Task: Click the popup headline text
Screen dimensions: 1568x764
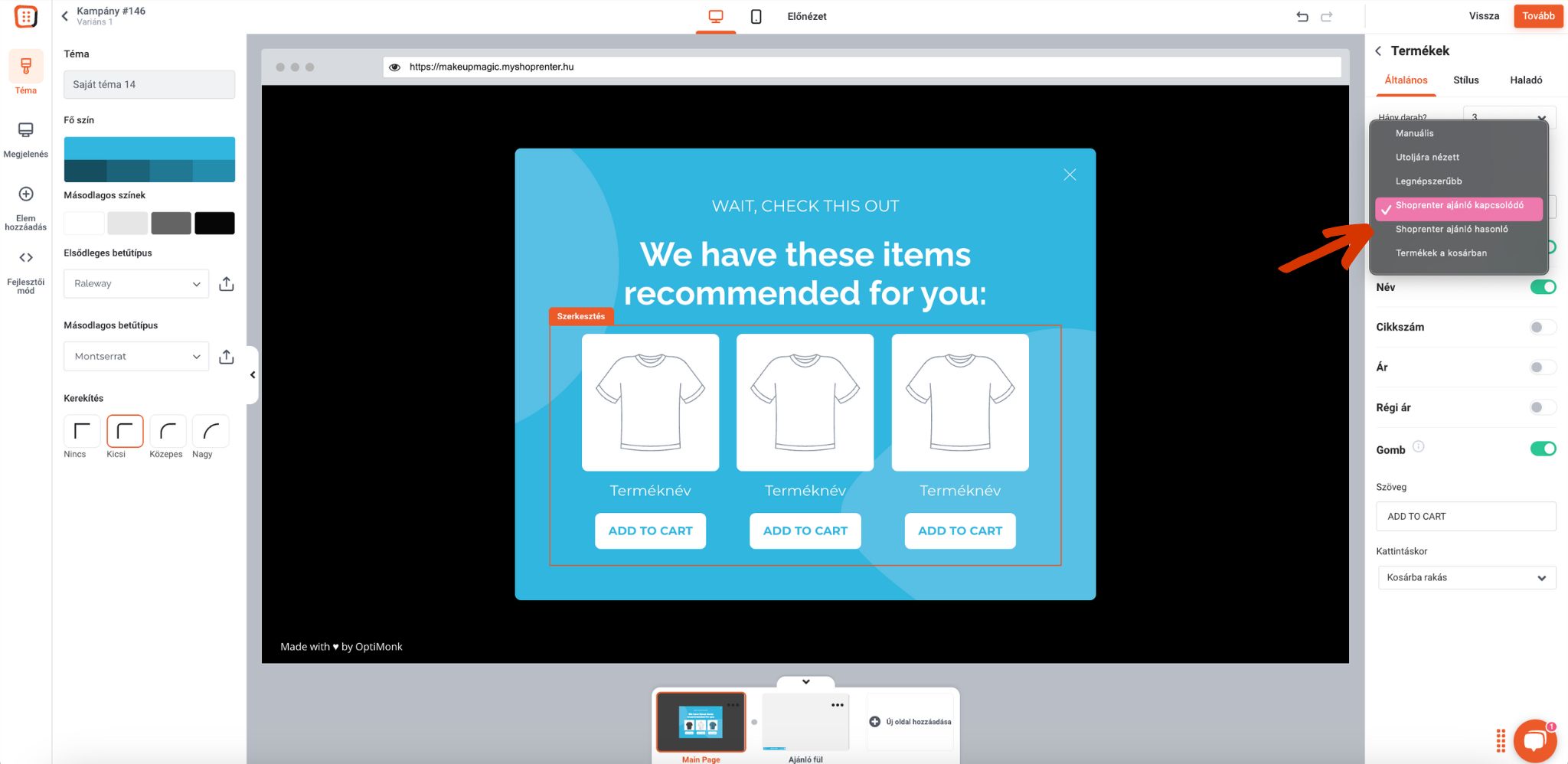Action: 805,273
